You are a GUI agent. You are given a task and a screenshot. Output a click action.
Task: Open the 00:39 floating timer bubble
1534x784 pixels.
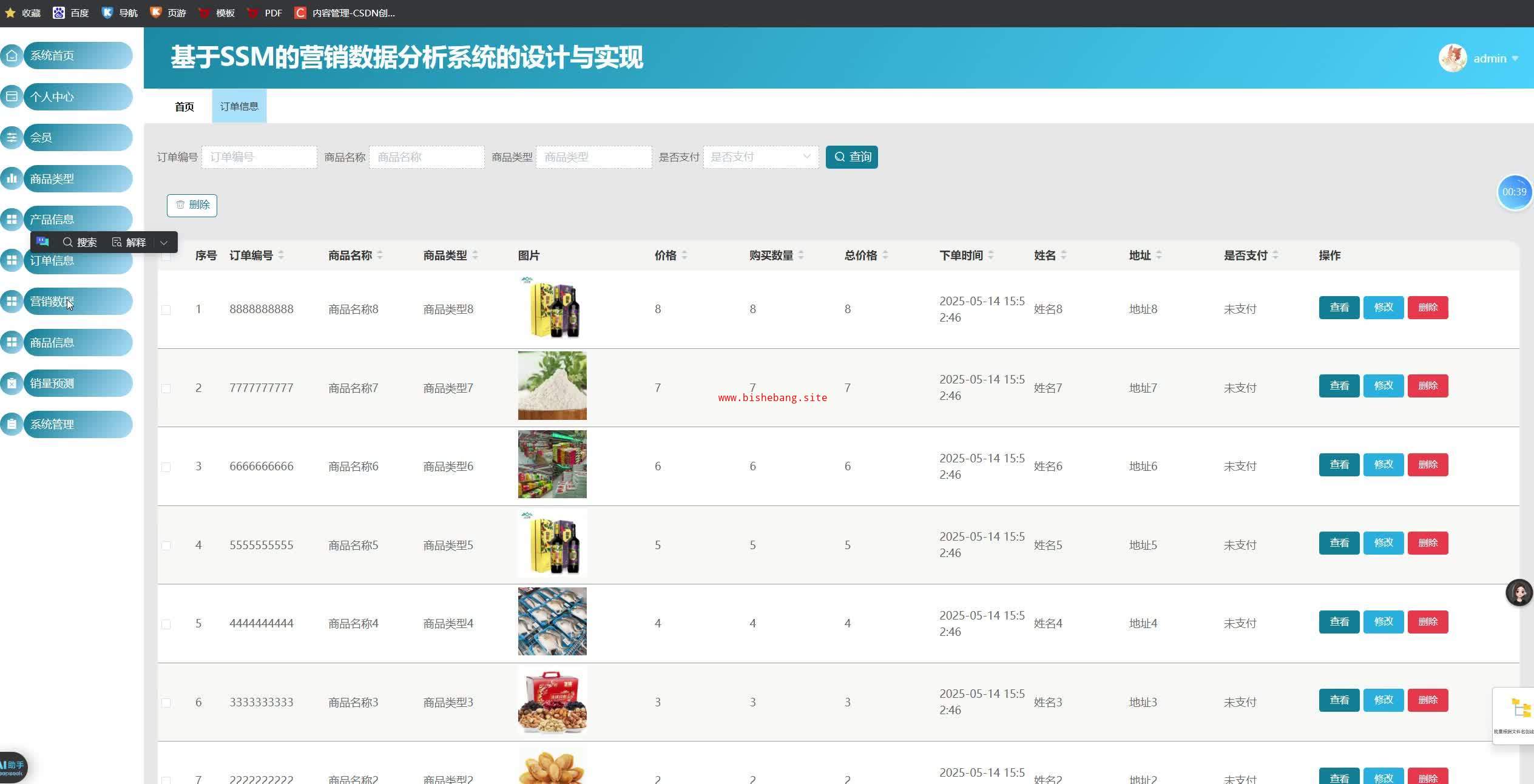(1514, 192)
